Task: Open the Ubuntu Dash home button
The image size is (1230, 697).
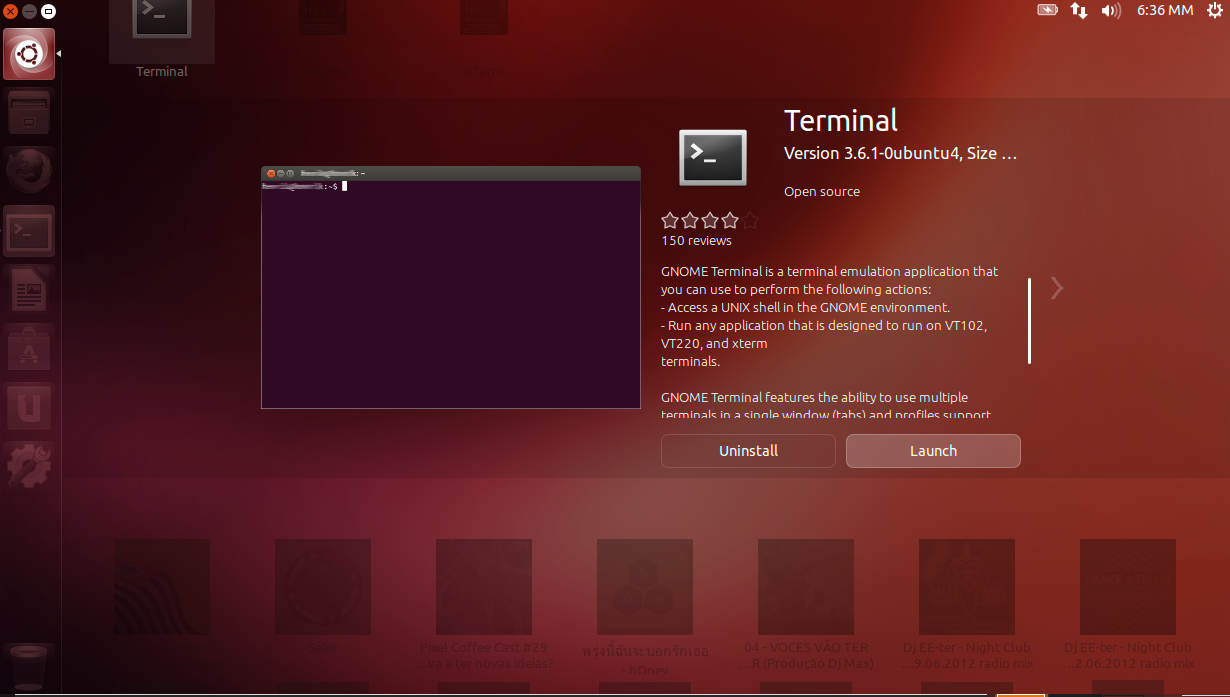Action: point(30,54)
